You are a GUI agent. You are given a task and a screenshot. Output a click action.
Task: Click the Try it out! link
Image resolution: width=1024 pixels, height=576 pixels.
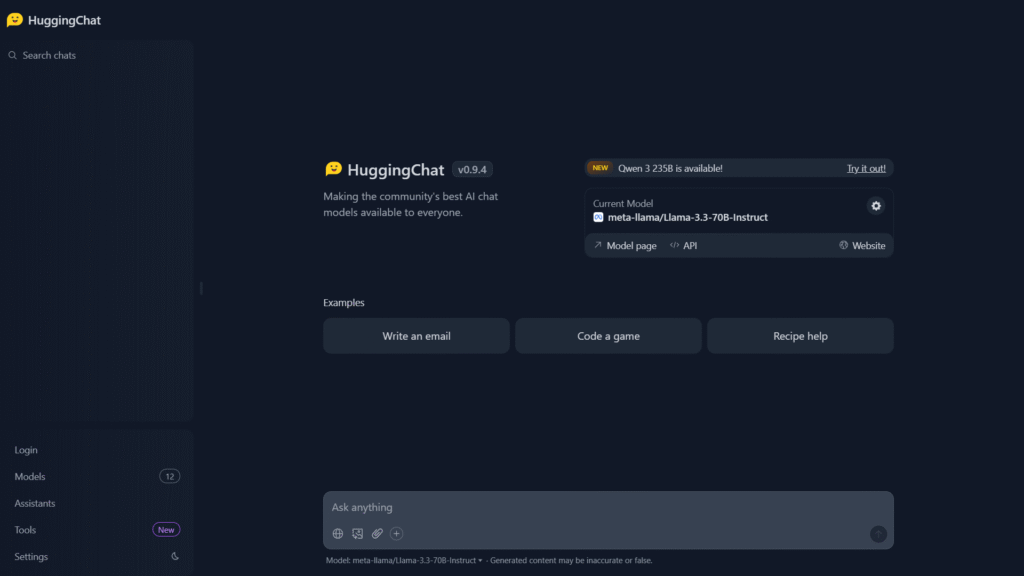click(x=866, y=168)
